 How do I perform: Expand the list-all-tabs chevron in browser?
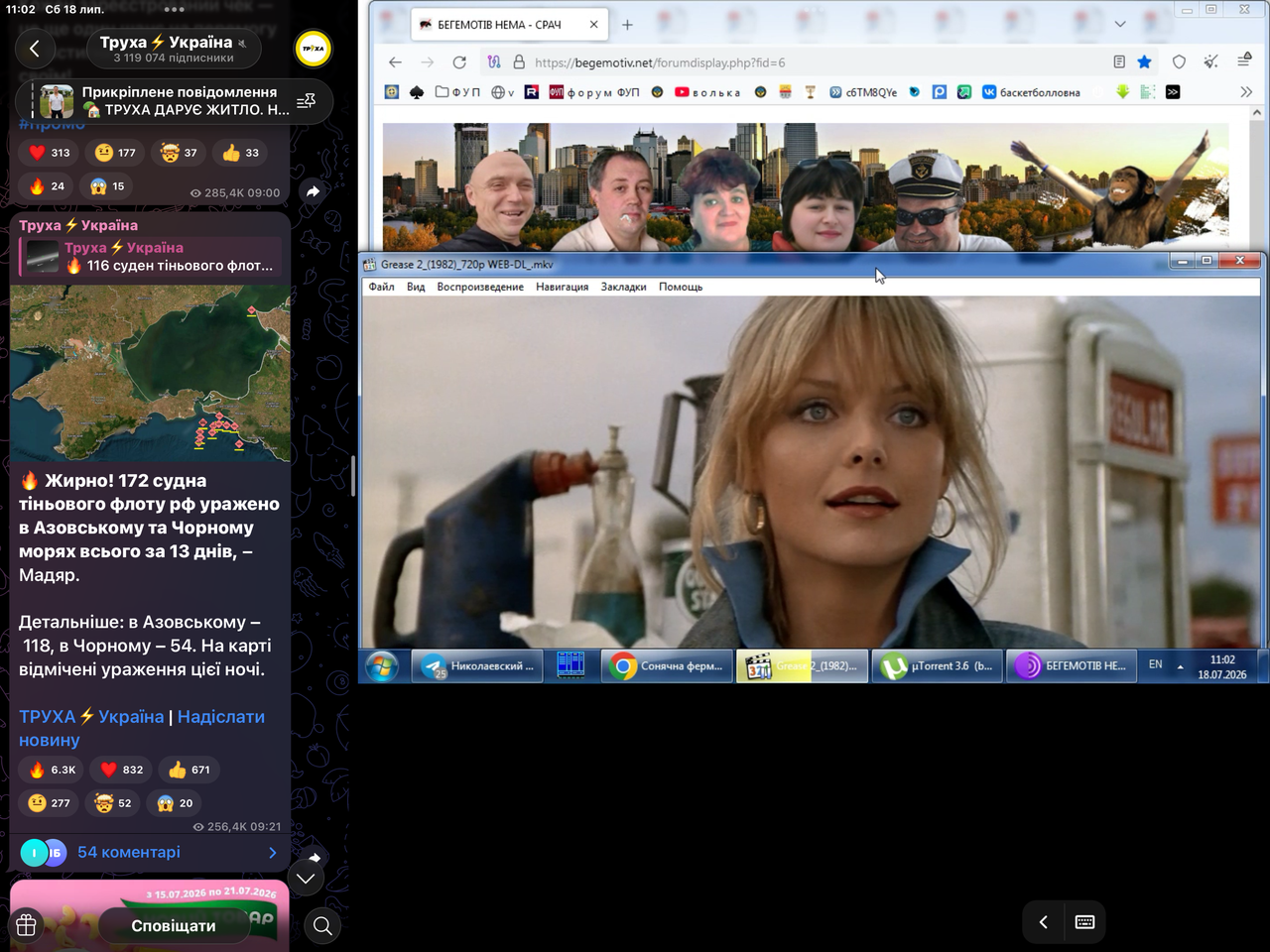tap(1120, 24)
